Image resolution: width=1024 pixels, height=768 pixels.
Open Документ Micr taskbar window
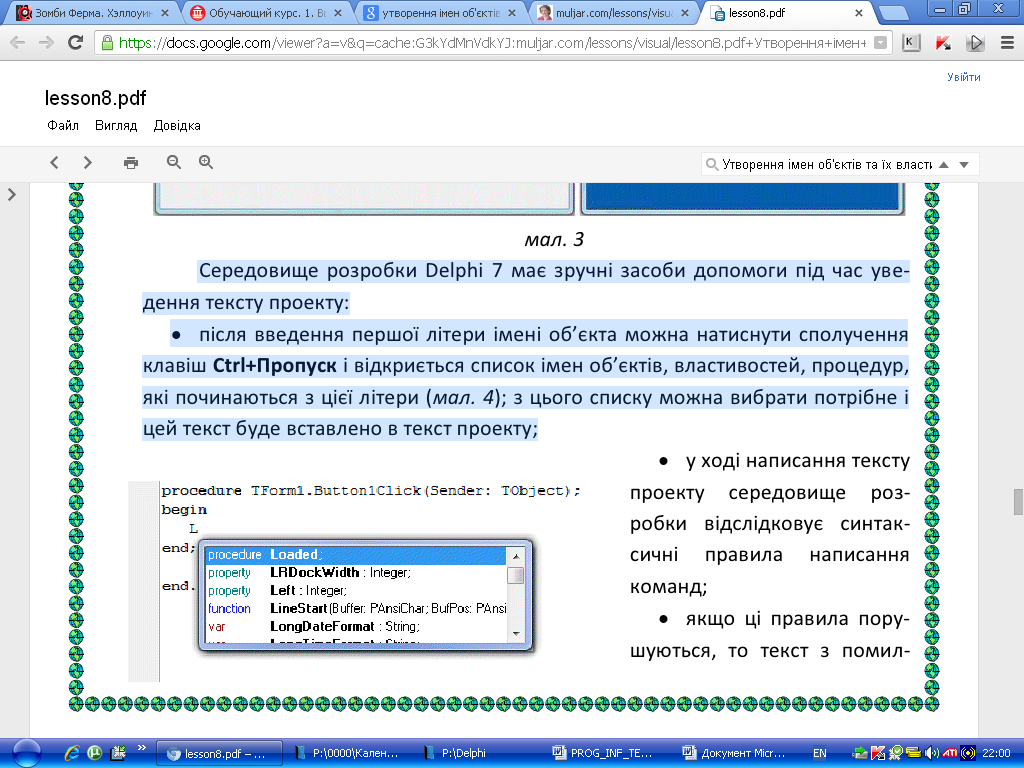tap(736, 754)
